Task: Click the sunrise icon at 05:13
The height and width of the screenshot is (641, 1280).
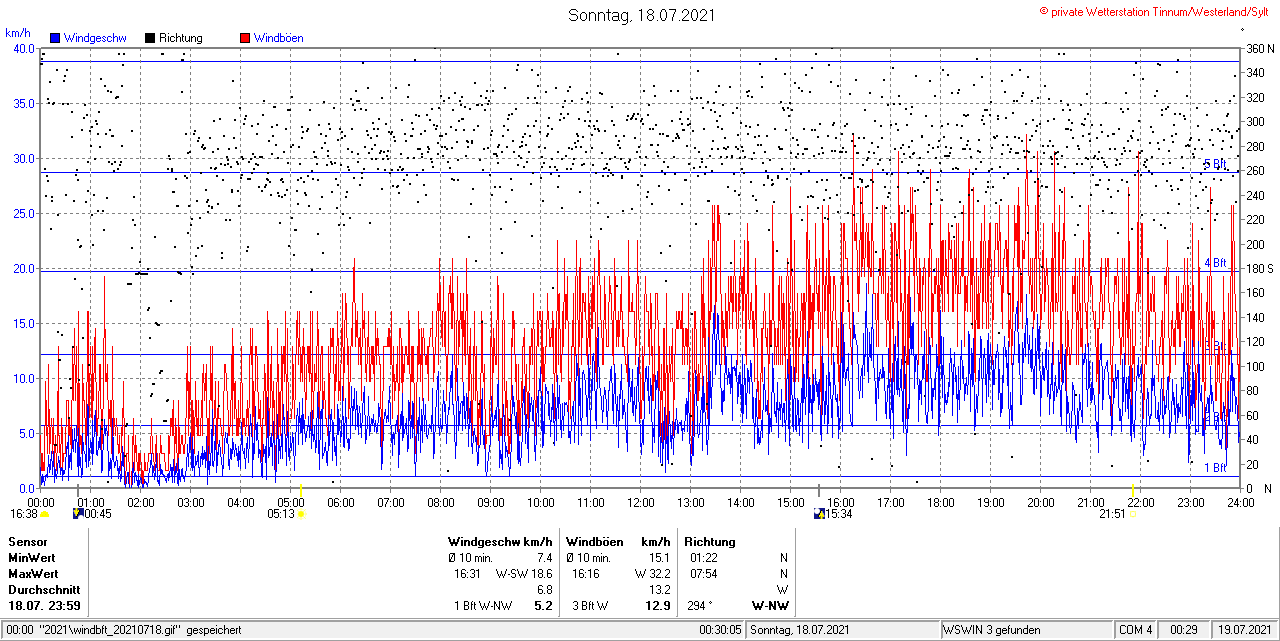Action: tap(301, 514)
